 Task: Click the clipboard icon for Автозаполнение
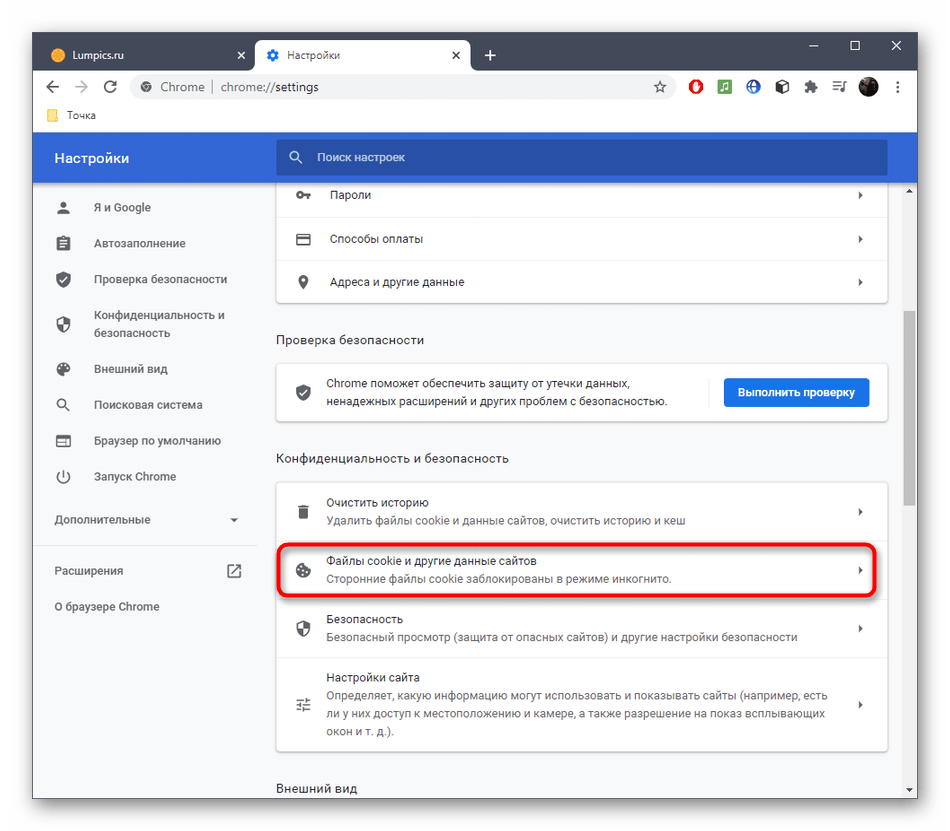tap(63, 243)
